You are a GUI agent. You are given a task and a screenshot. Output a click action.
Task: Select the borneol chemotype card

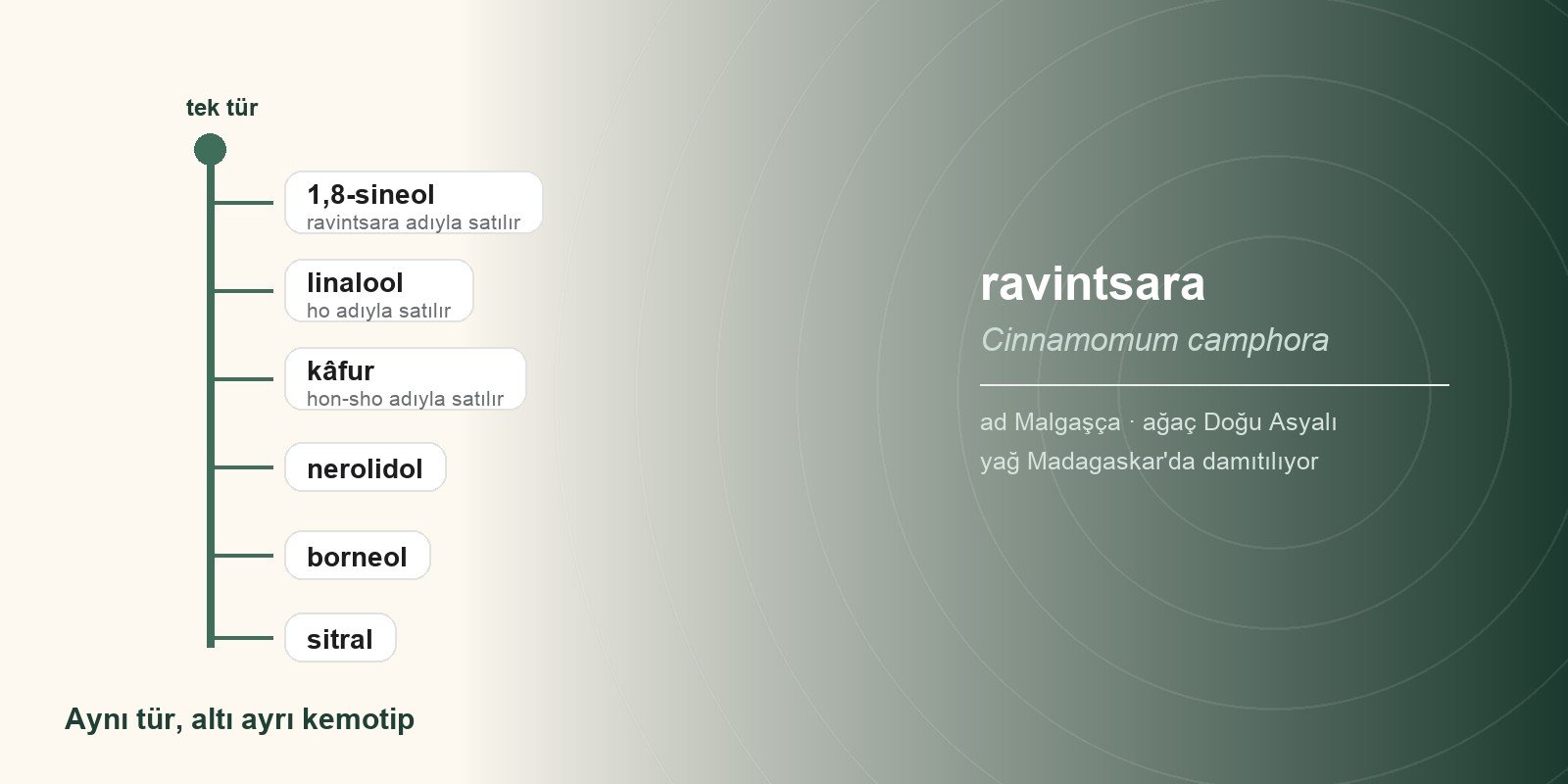(x=358, y=556)
